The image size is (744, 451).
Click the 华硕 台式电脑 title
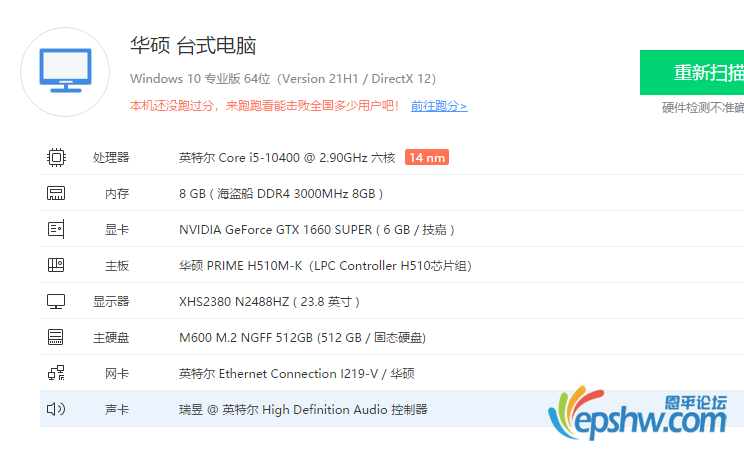point(193,46)
